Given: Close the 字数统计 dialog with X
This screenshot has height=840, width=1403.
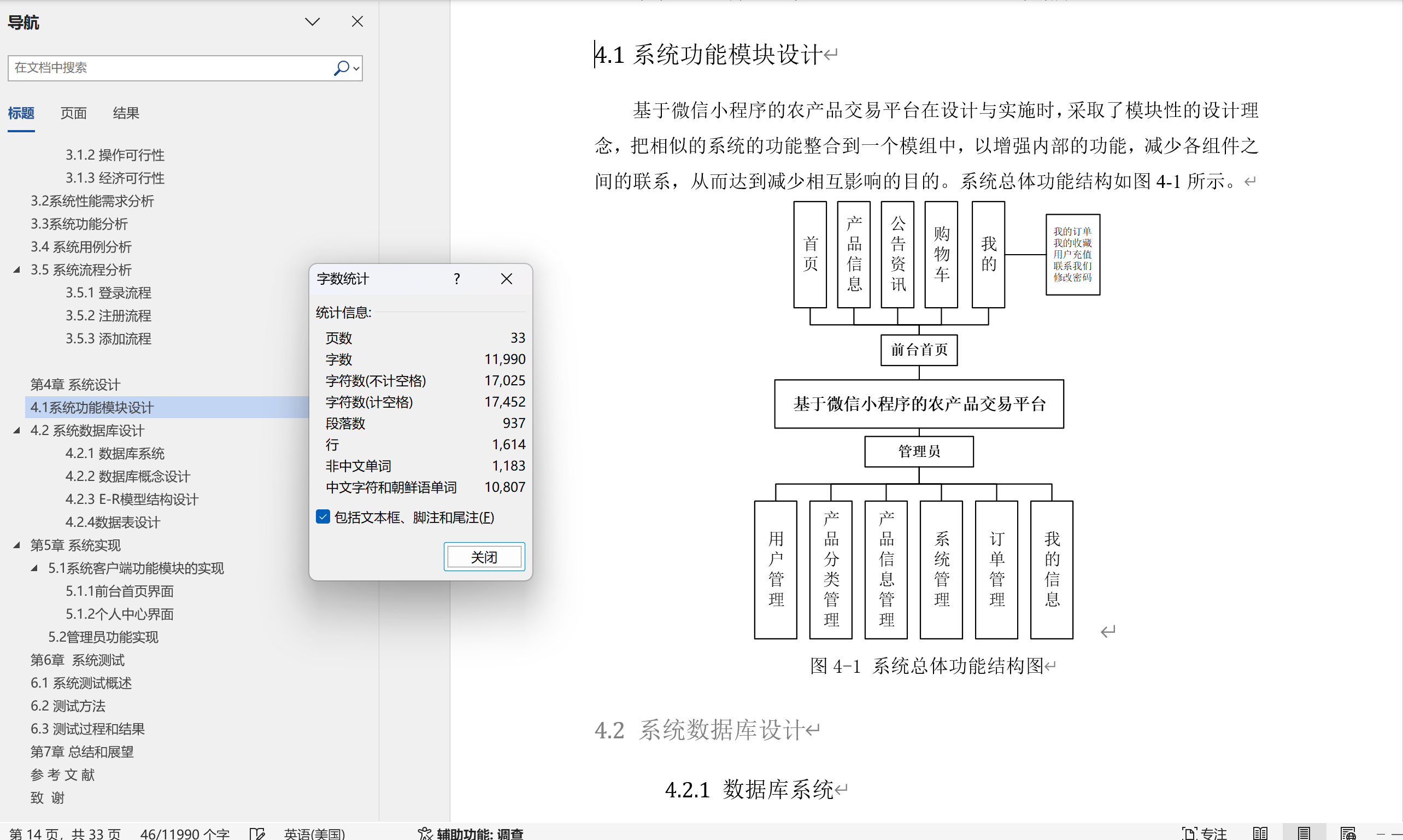Looking at the screenshot, I should [x=507, y=279].
